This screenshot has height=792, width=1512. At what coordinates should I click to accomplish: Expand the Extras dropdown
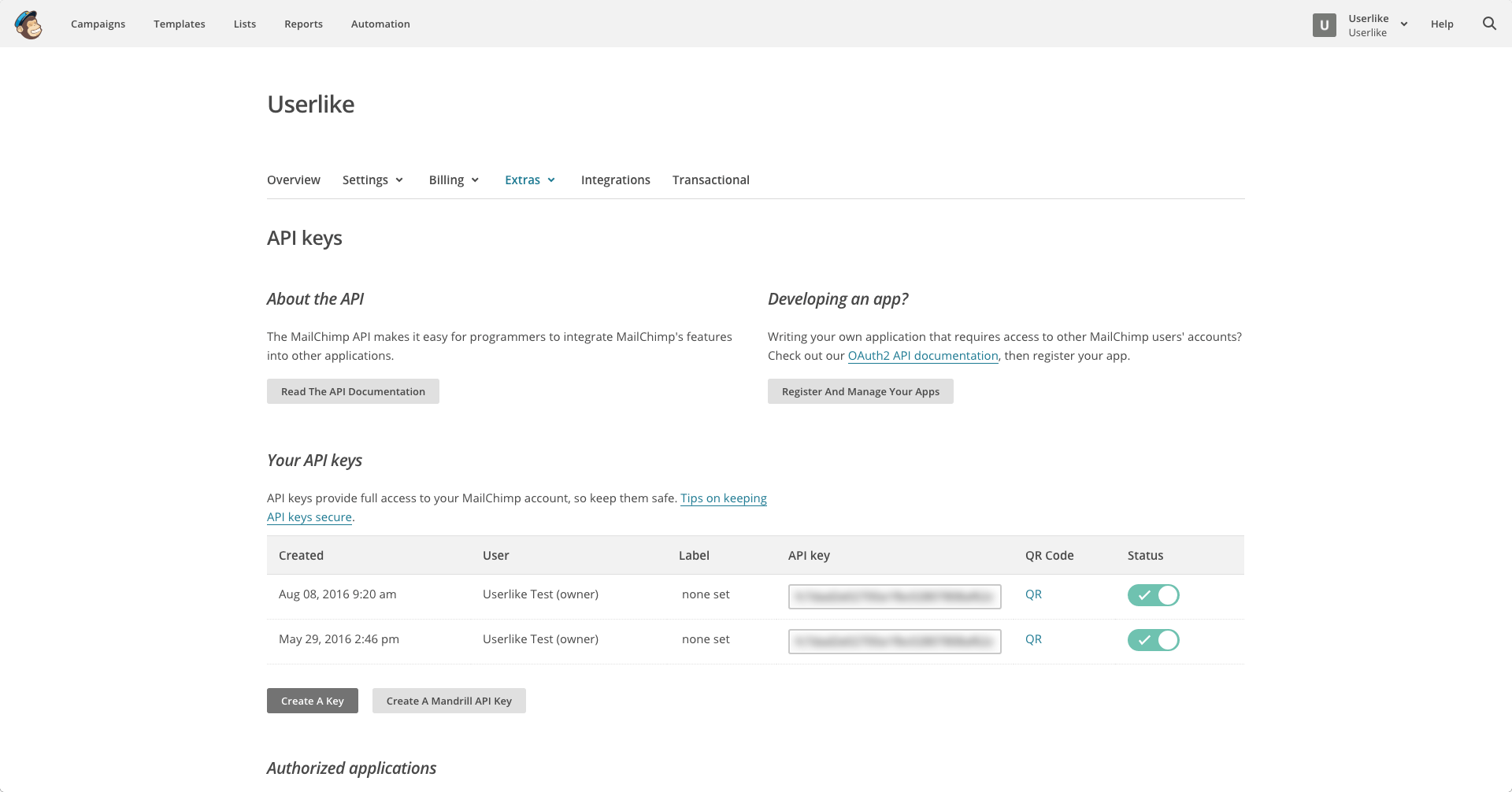pyautogui.click(x=530, y=180)
